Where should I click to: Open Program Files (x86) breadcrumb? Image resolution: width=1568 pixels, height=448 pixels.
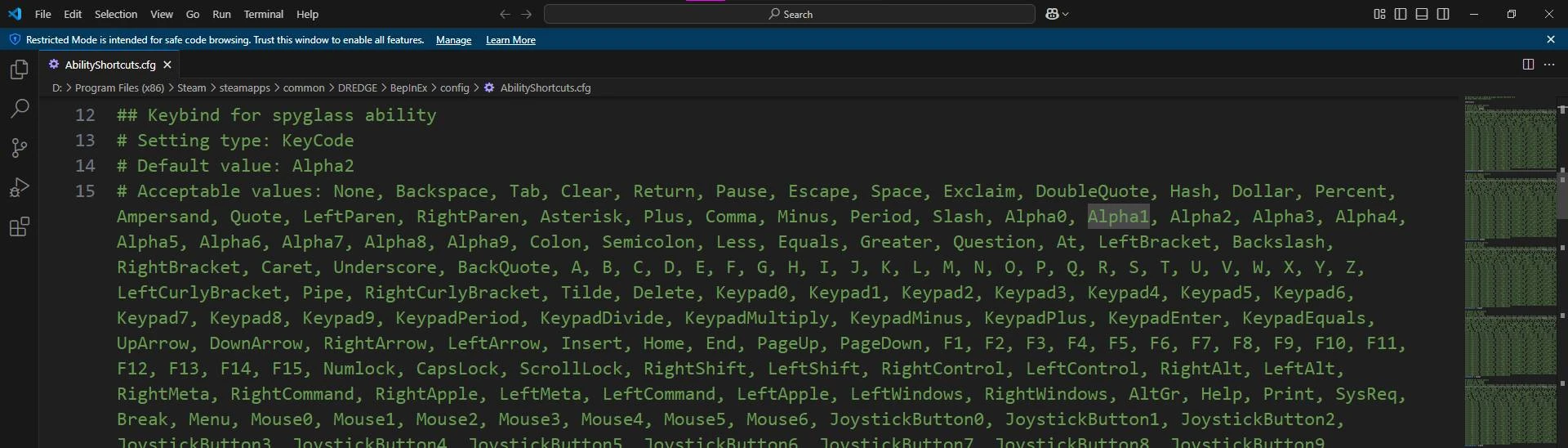[x=119, y=87]
